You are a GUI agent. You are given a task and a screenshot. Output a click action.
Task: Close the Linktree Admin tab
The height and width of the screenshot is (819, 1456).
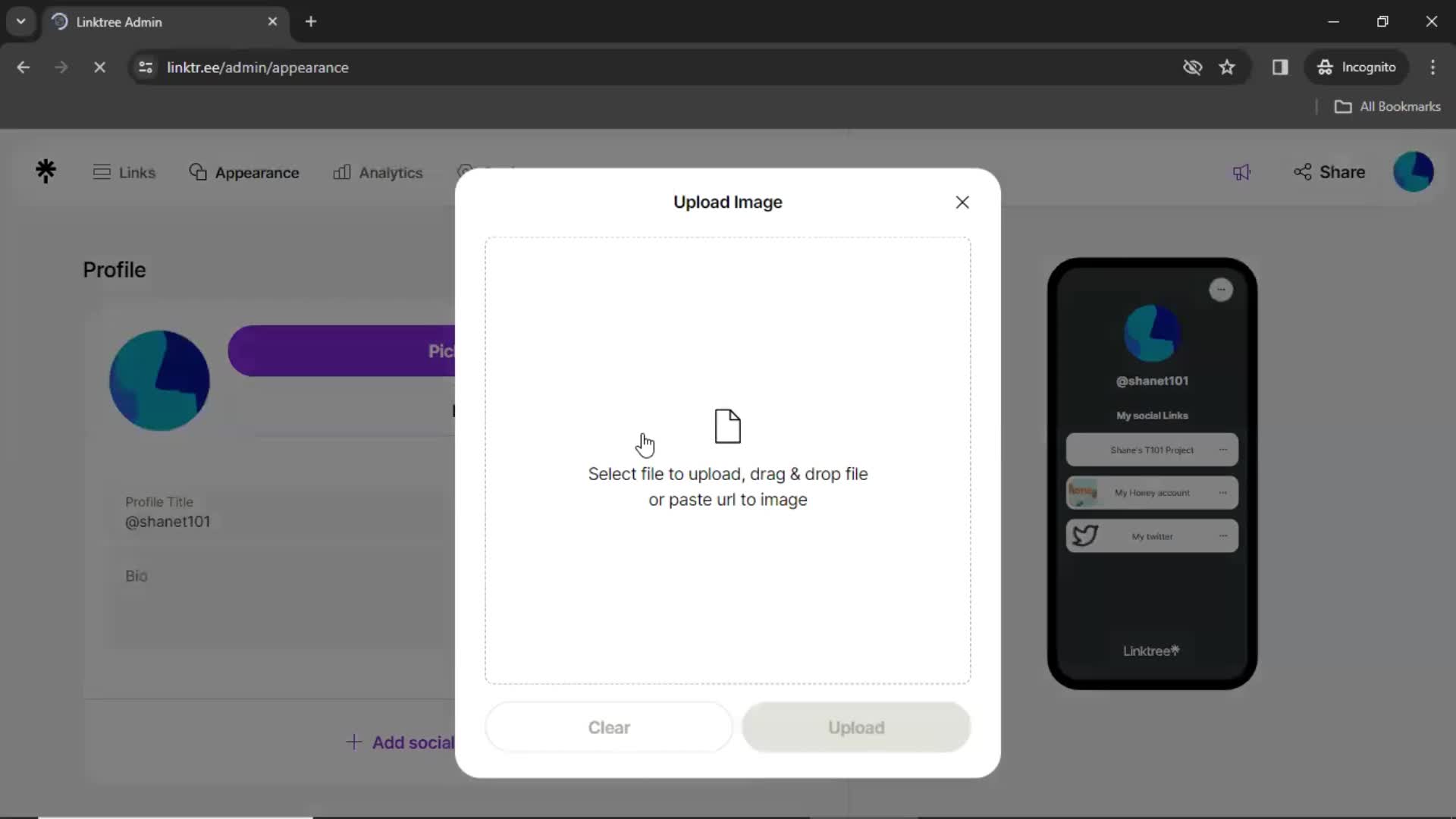tap(272, 22)
